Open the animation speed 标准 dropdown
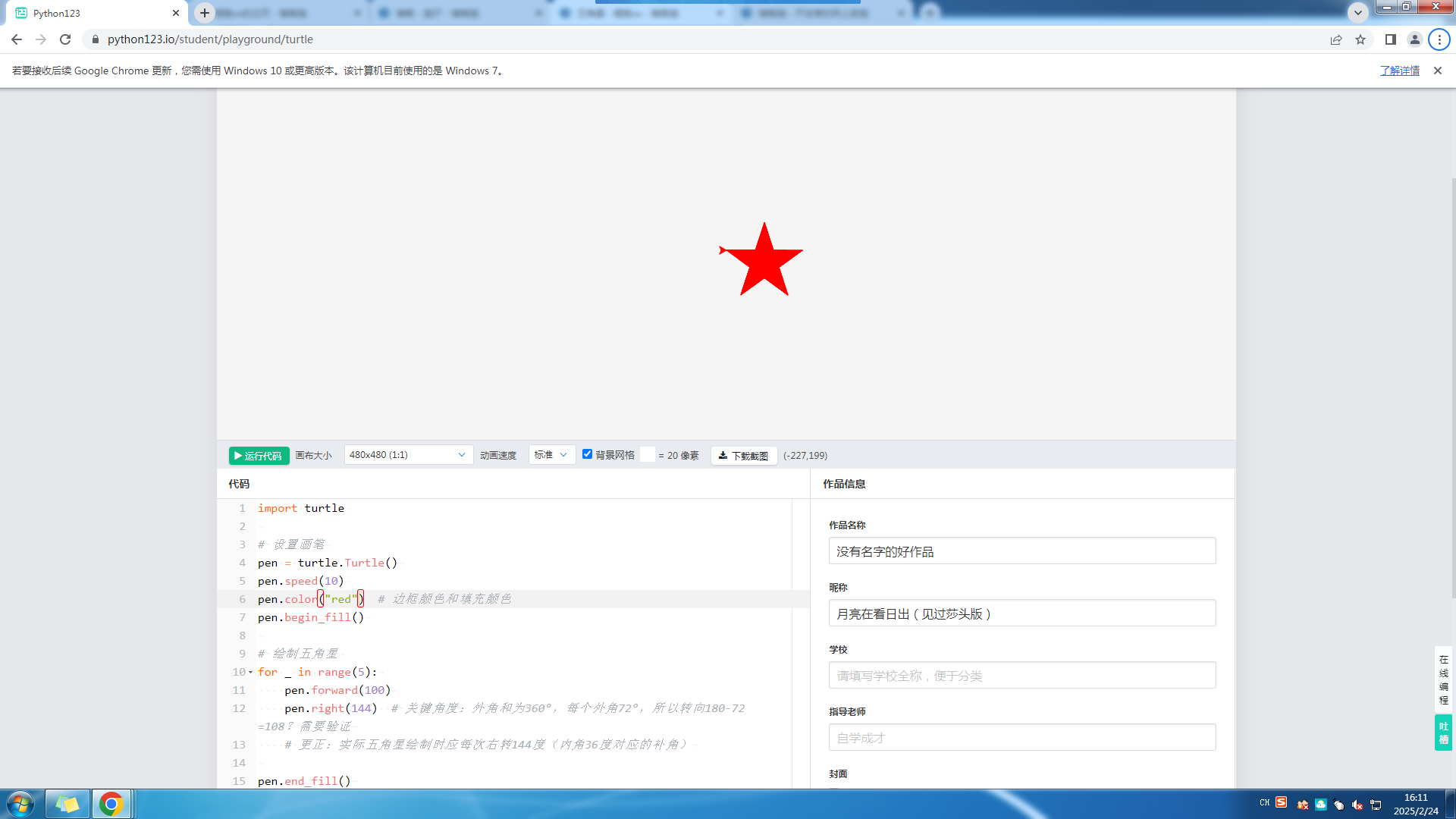Image resolution: width=1456 pixels, height=819 pixels. [551, 455]
